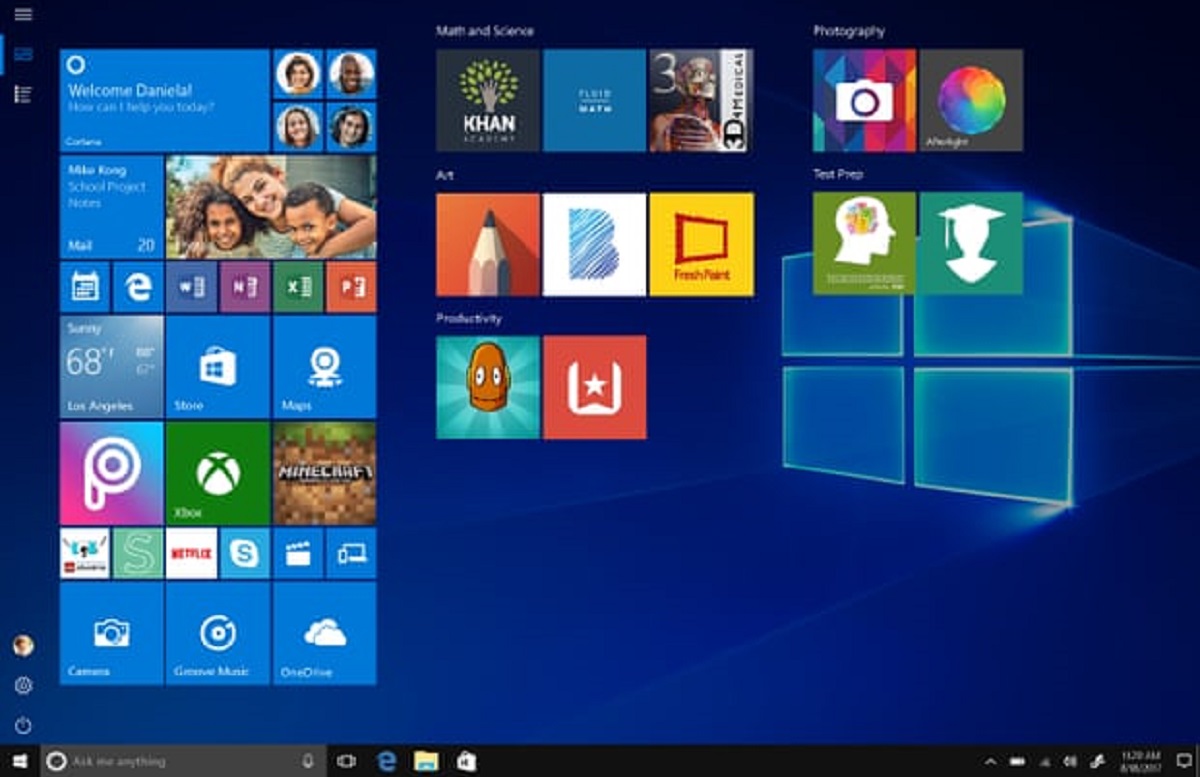Open the Los Angeles weather tile

coord(111,367)
